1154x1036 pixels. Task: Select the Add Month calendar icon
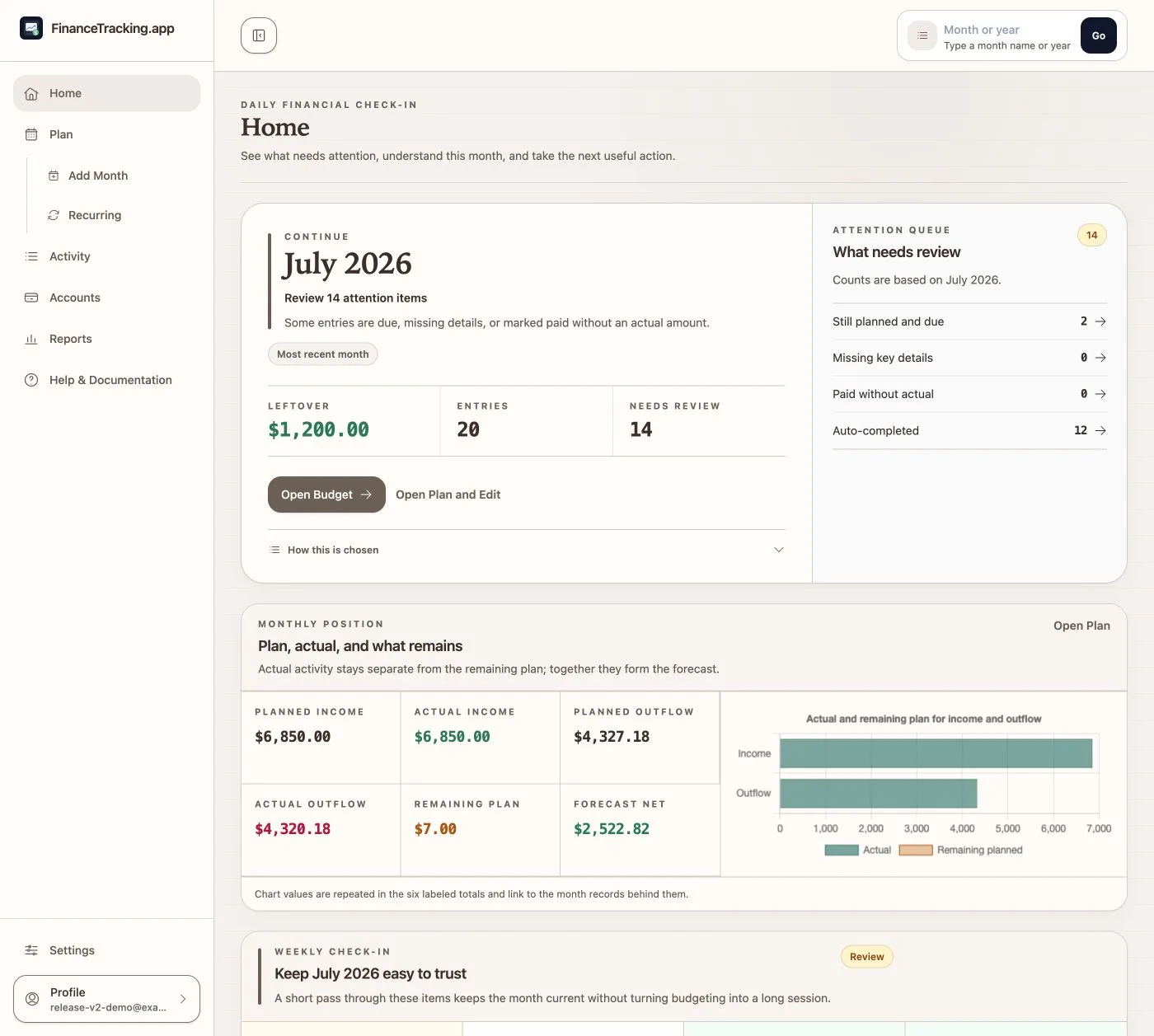click(54, 176)
